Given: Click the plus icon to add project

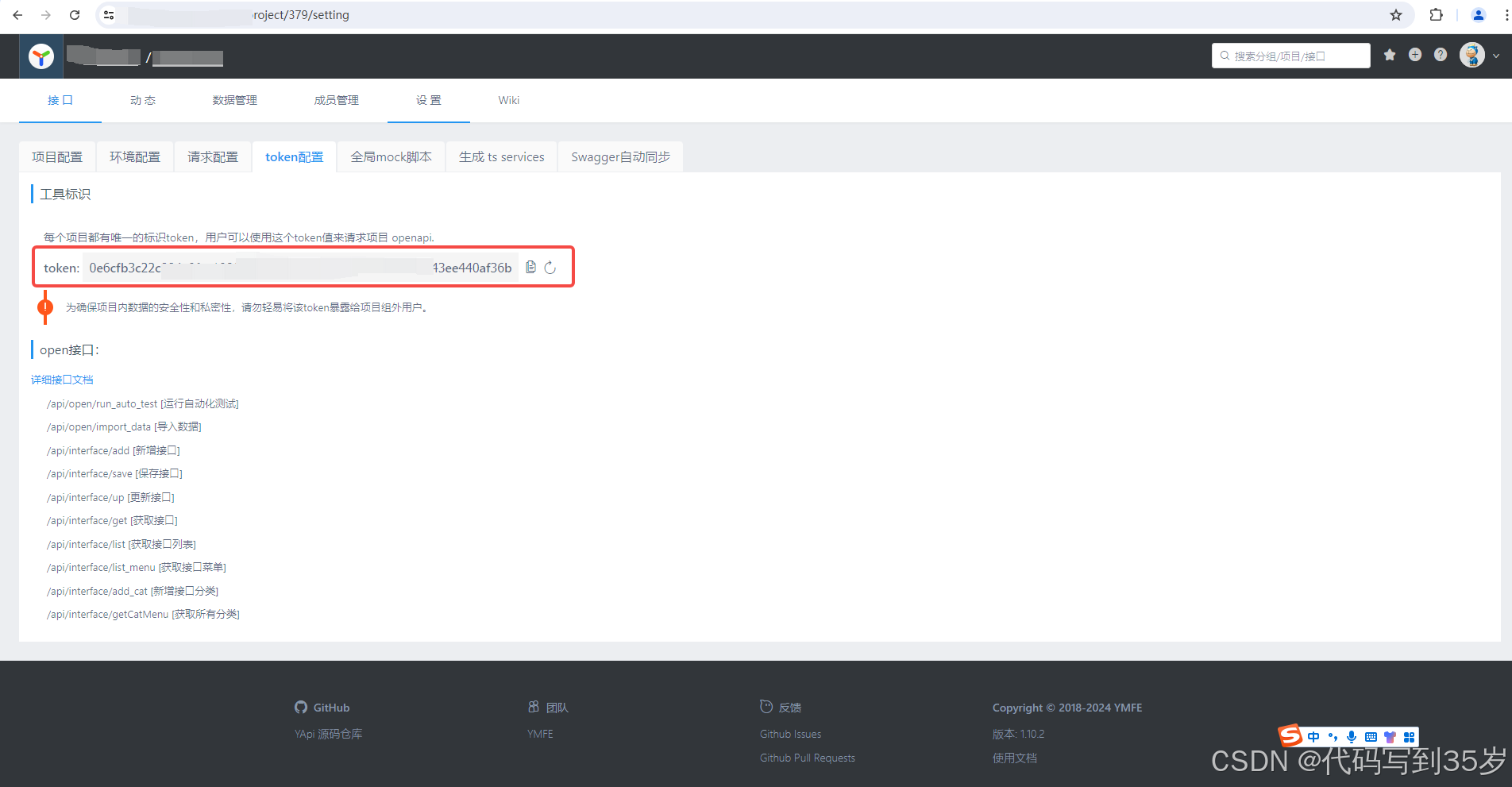Looking at the screenshot, I should (1415, 55).
